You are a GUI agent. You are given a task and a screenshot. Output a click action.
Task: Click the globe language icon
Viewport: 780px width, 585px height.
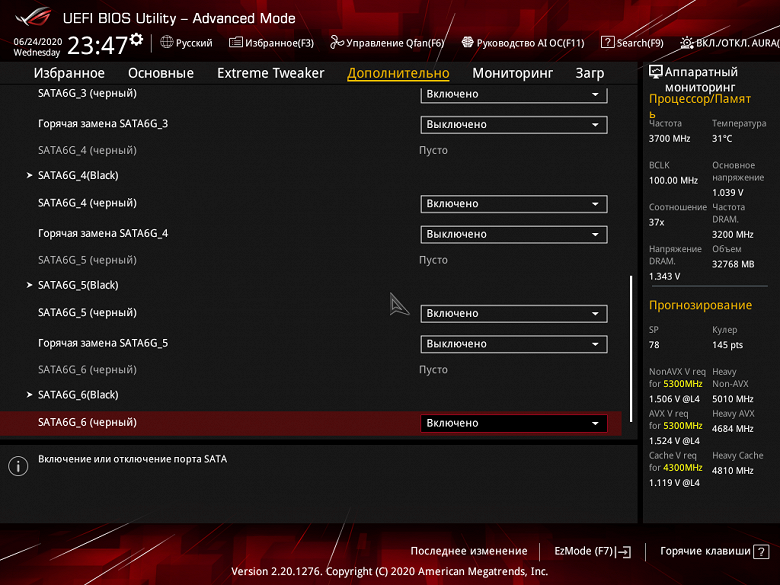tap(167, 42)
